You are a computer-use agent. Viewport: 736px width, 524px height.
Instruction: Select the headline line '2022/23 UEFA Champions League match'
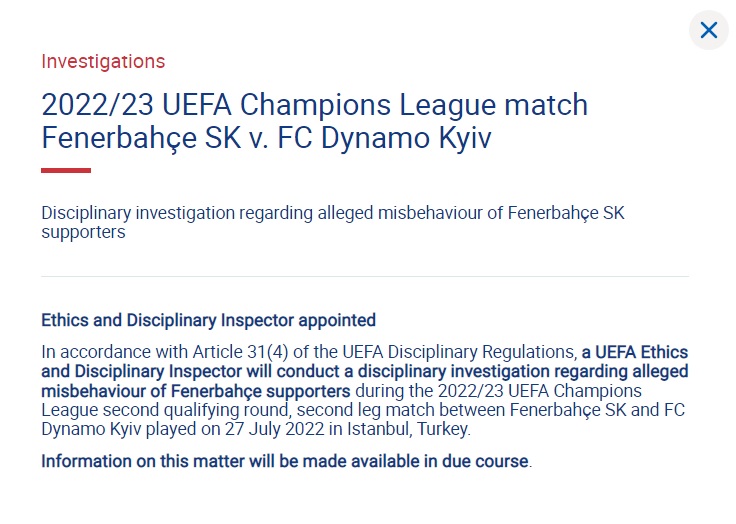pos(314,104)
